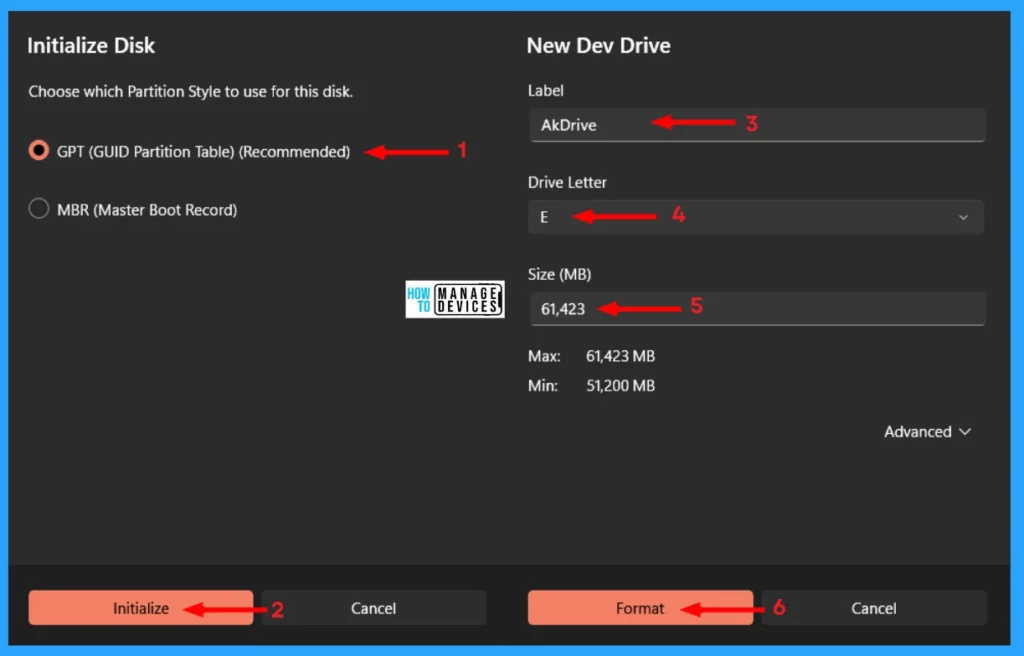Click the Size (MB) label text
The width and height of the screenshot is (1024, 656).
[x=559, y=274]
